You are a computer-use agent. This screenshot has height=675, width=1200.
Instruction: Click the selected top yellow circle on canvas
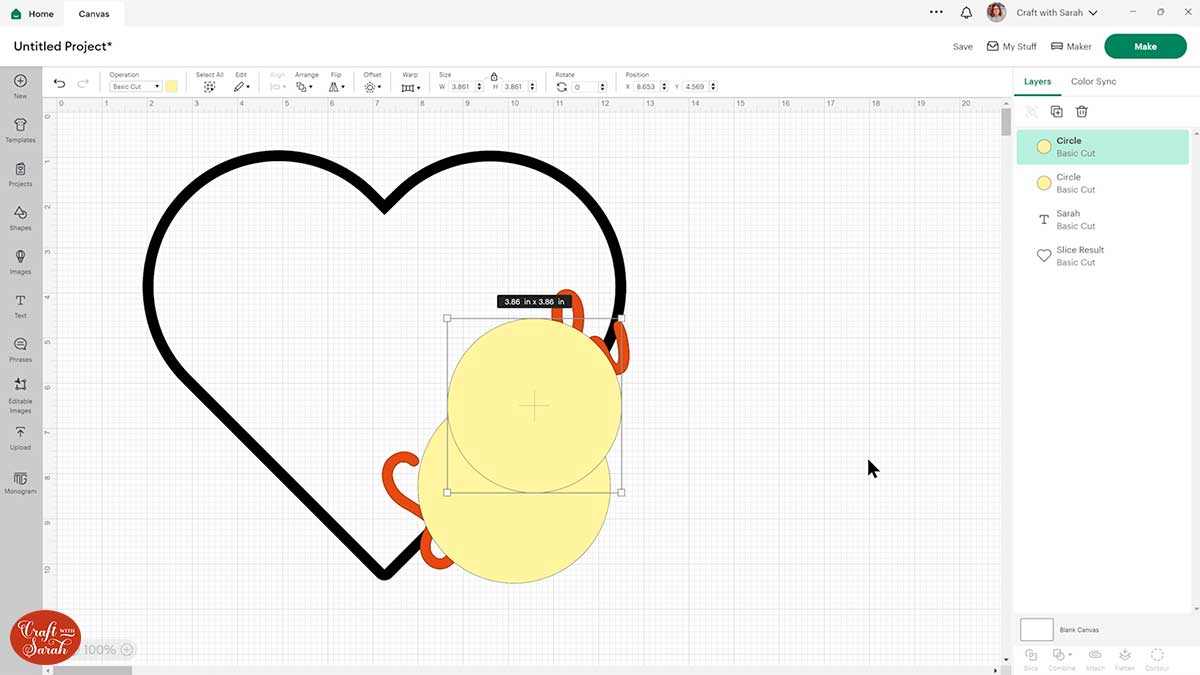[535, 406]
